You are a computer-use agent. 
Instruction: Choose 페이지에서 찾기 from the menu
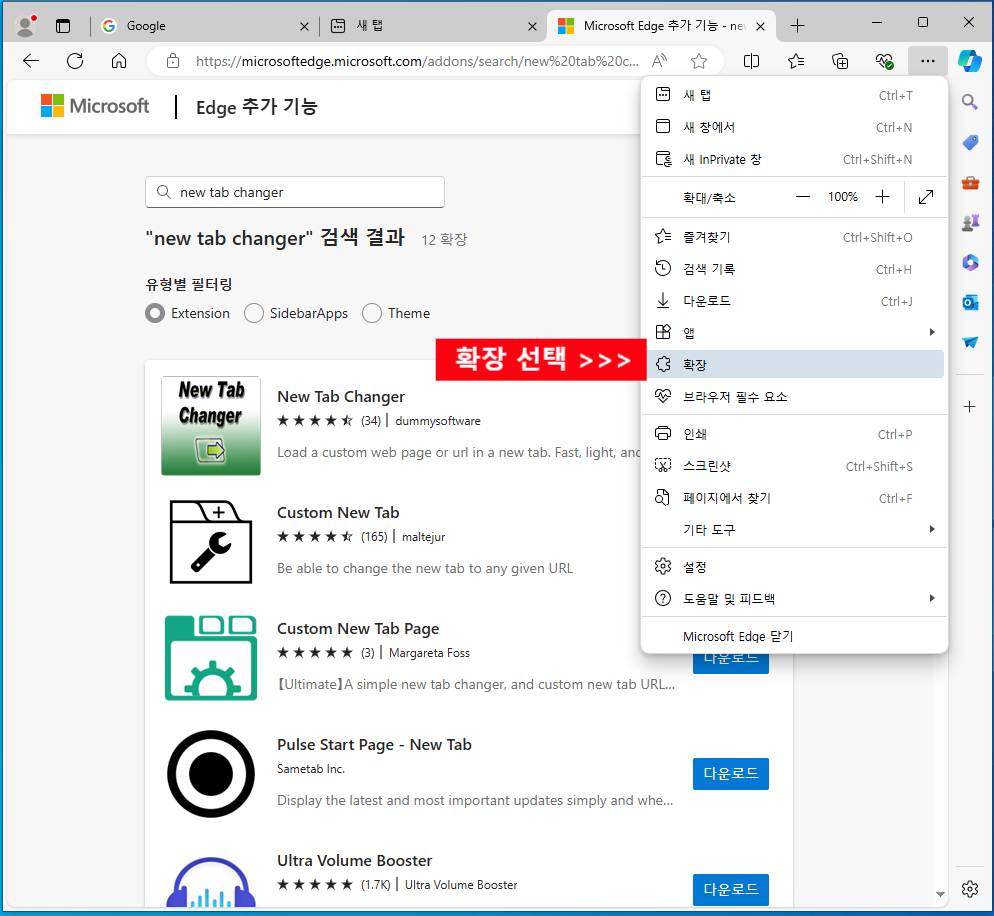(x=795, y=498)
